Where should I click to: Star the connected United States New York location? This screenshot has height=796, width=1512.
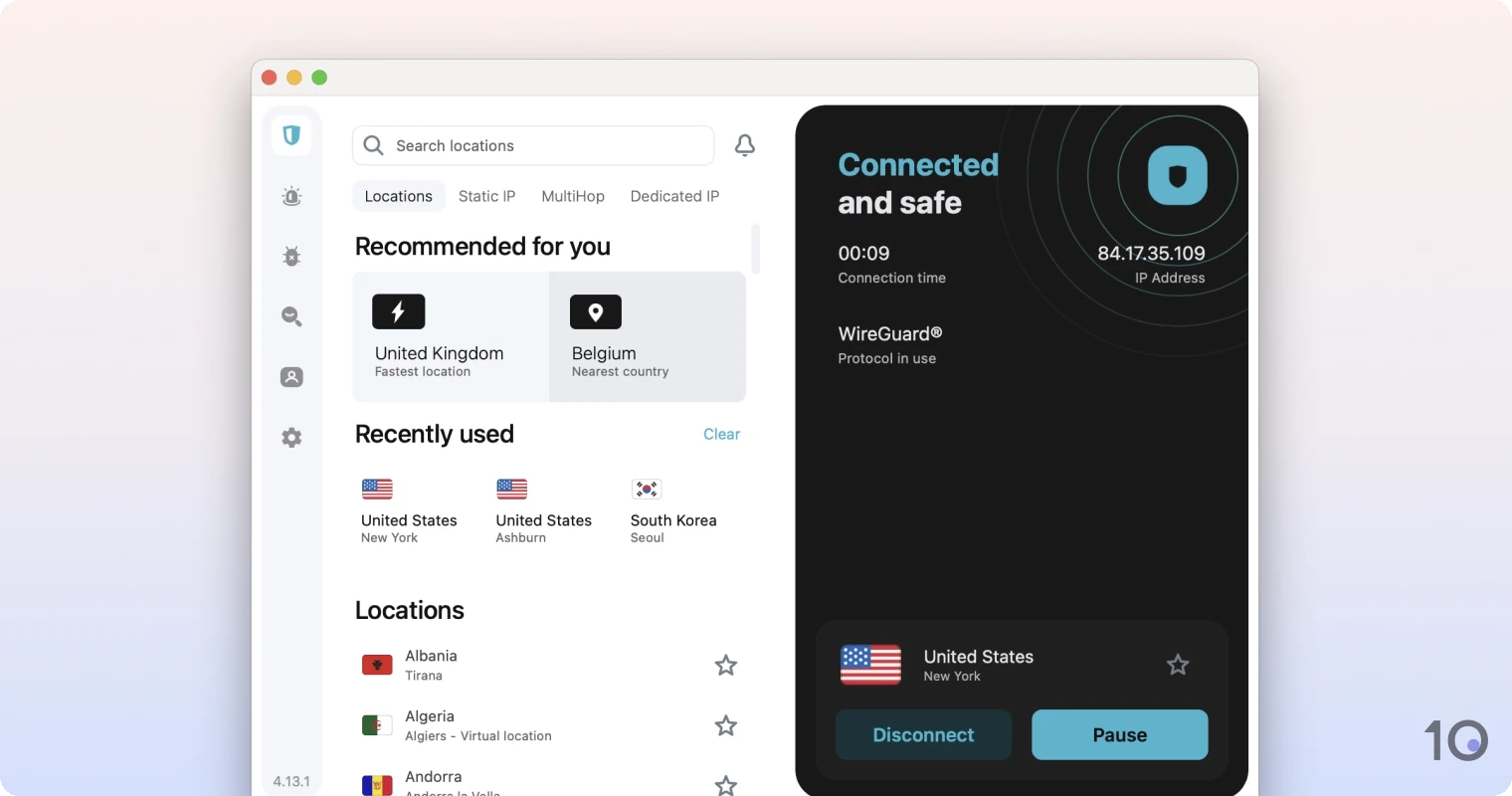click(1178, 664)
